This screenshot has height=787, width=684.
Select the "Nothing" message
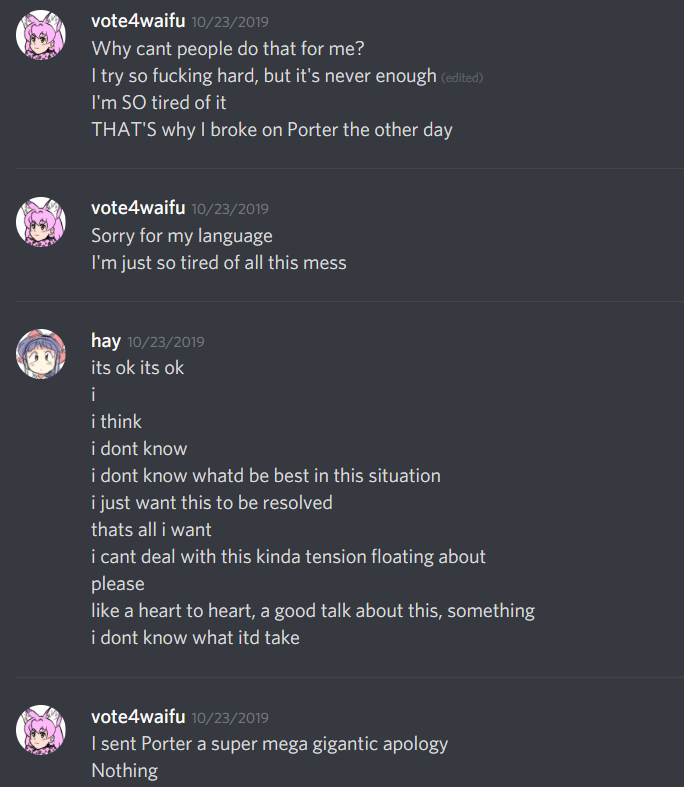click(124, 770)
